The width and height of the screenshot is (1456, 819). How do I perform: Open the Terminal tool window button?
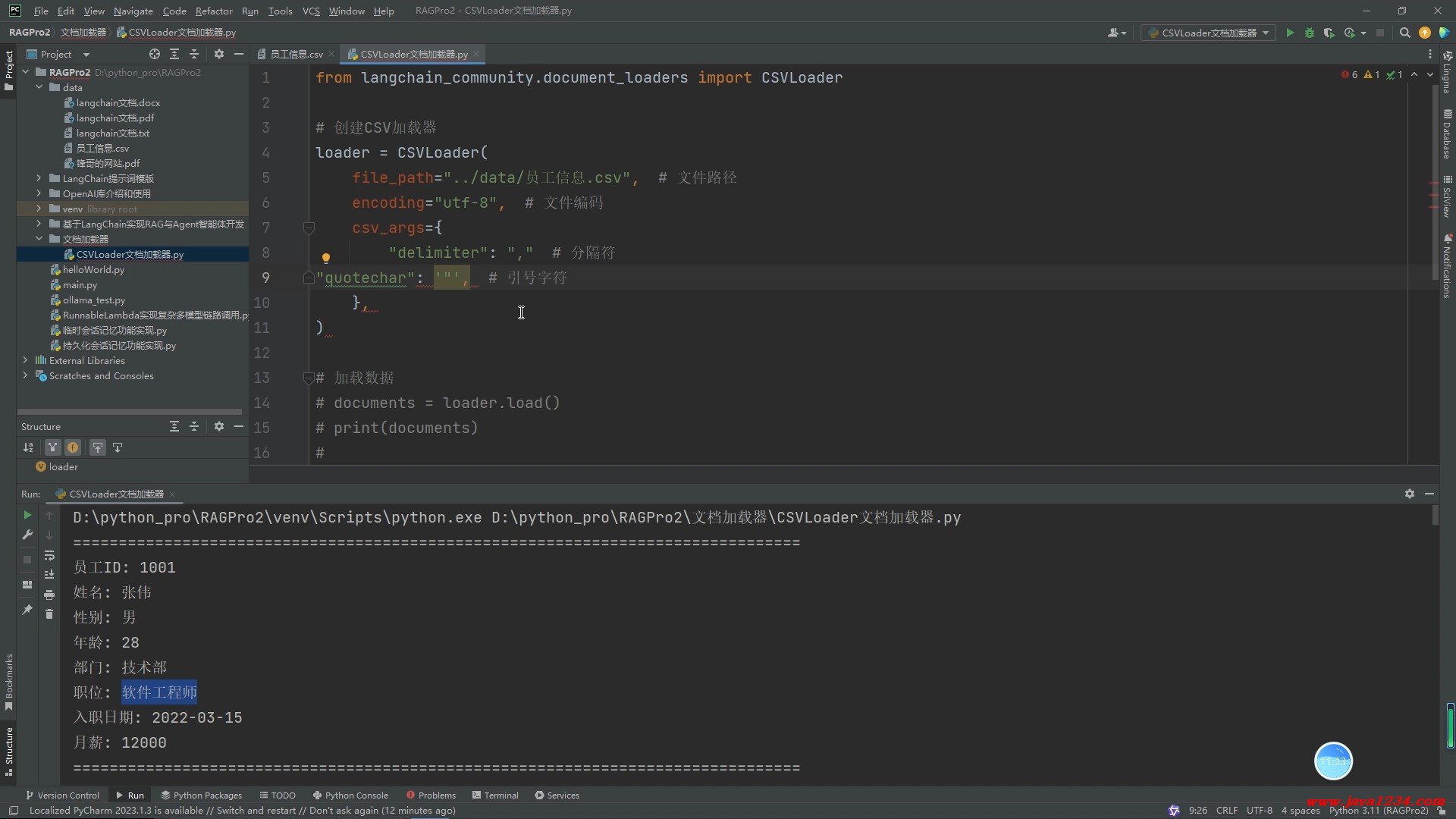[x=495, y=795]
